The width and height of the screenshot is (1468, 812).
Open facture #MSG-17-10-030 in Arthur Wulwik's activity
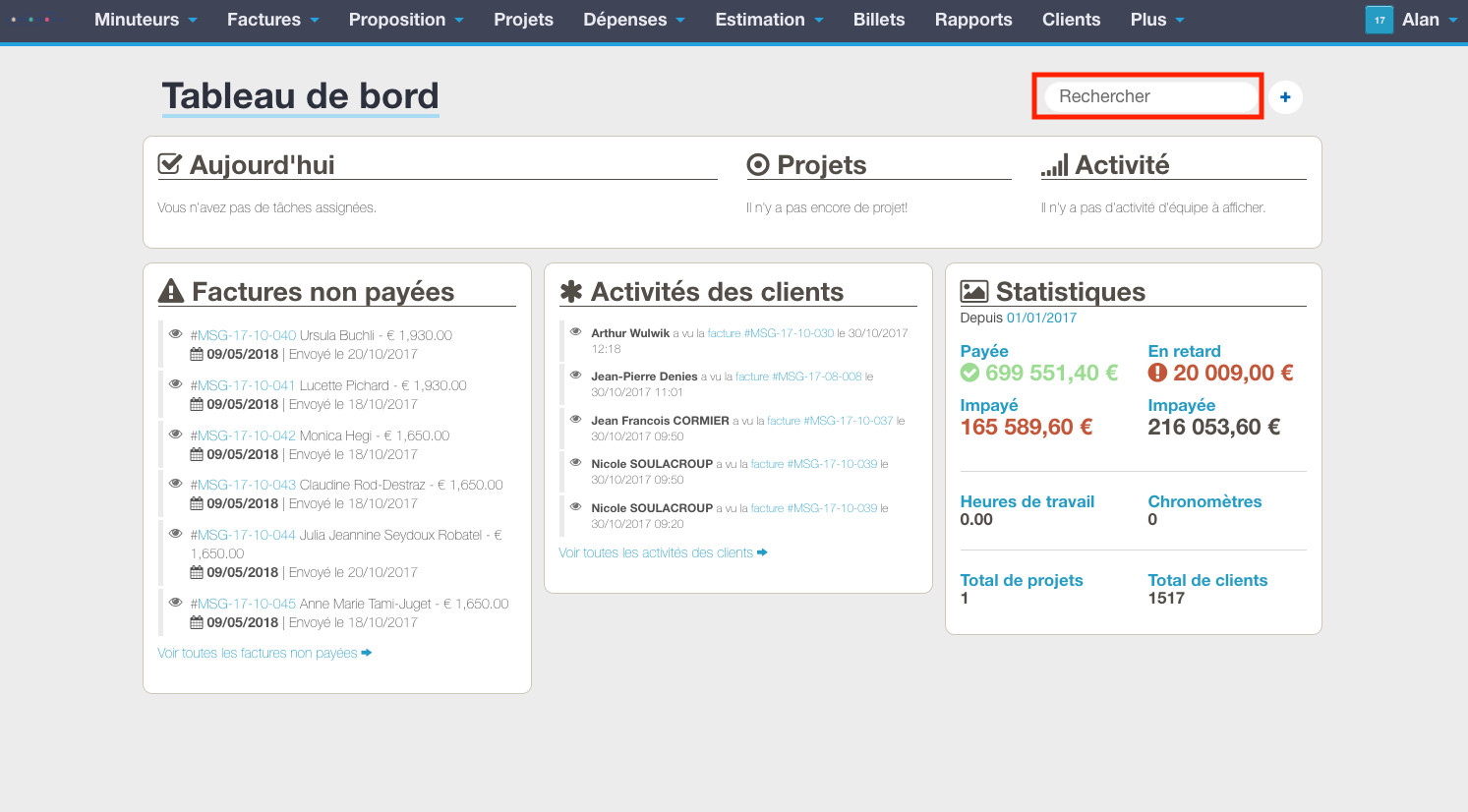point(771,333)
